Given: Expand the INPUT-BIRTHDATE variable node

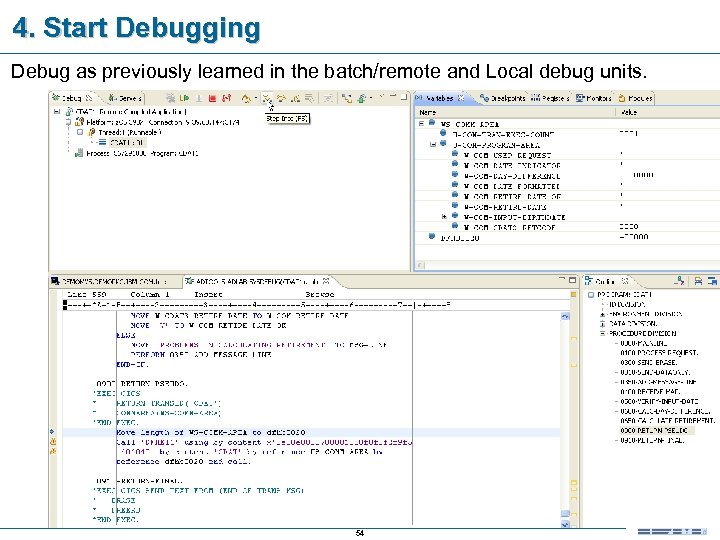Looking at the screenshot, I should click(x=444, y=216).
